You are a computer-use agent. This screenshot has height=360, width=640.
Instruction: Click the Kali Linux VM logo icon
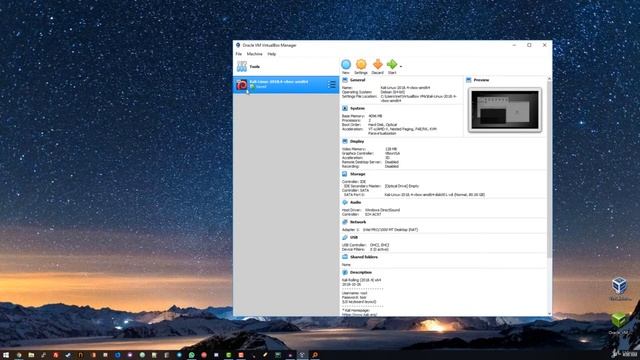pos(242,84)
